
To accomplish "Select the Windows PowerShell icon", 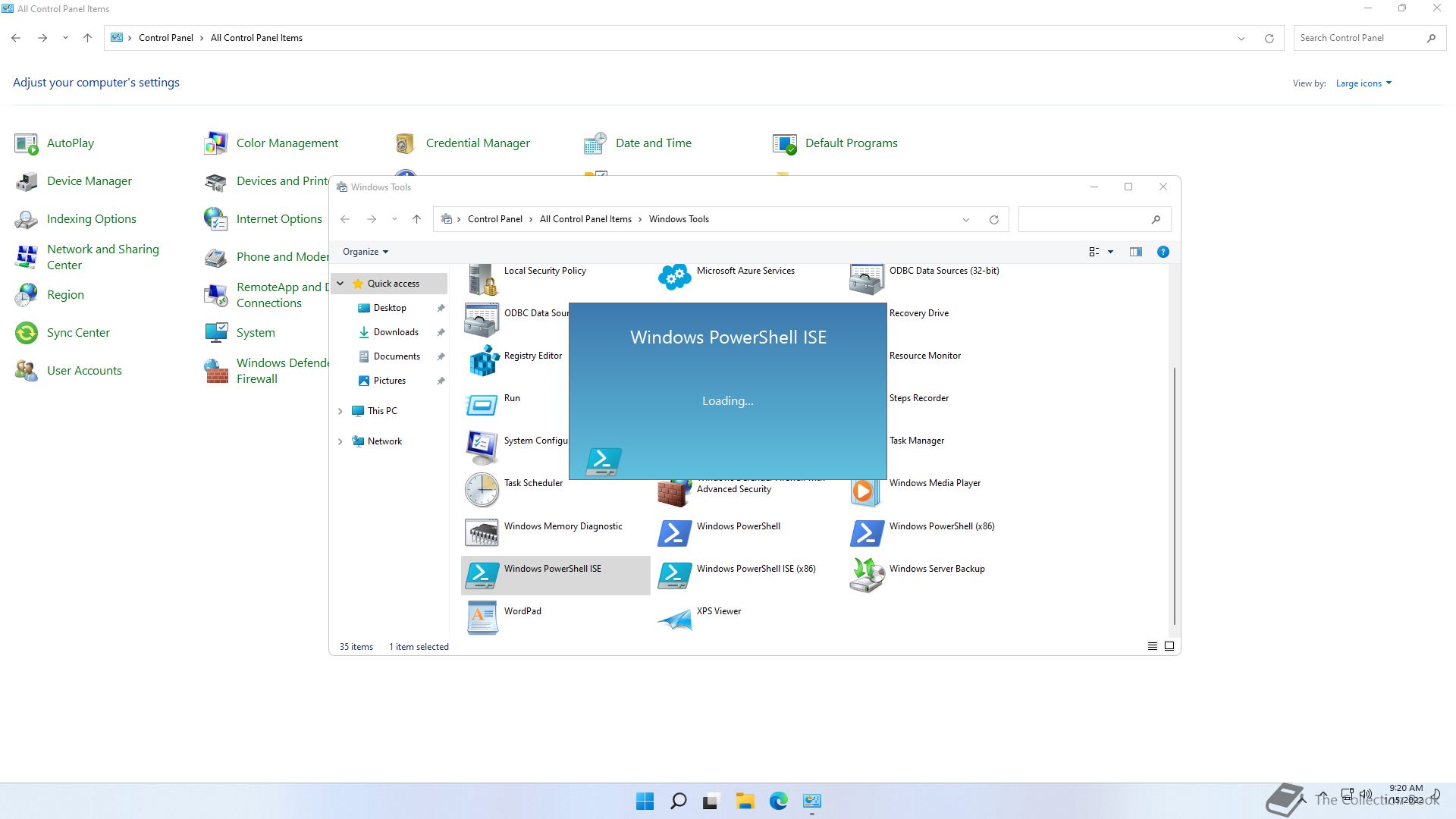I will tap(674, 533).
